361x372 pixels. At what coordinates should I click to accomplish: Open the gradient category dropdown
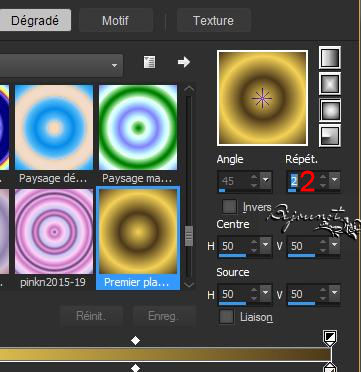tap(61, 65)
